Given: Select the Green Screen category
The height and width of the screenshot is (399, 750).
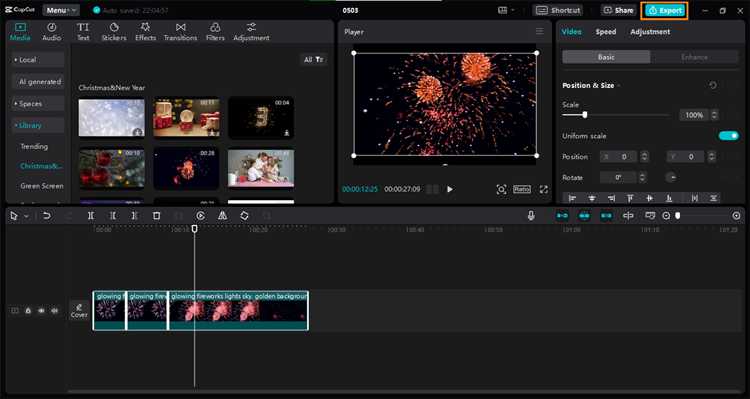Looking at the screenshot, I should point(42,186).
